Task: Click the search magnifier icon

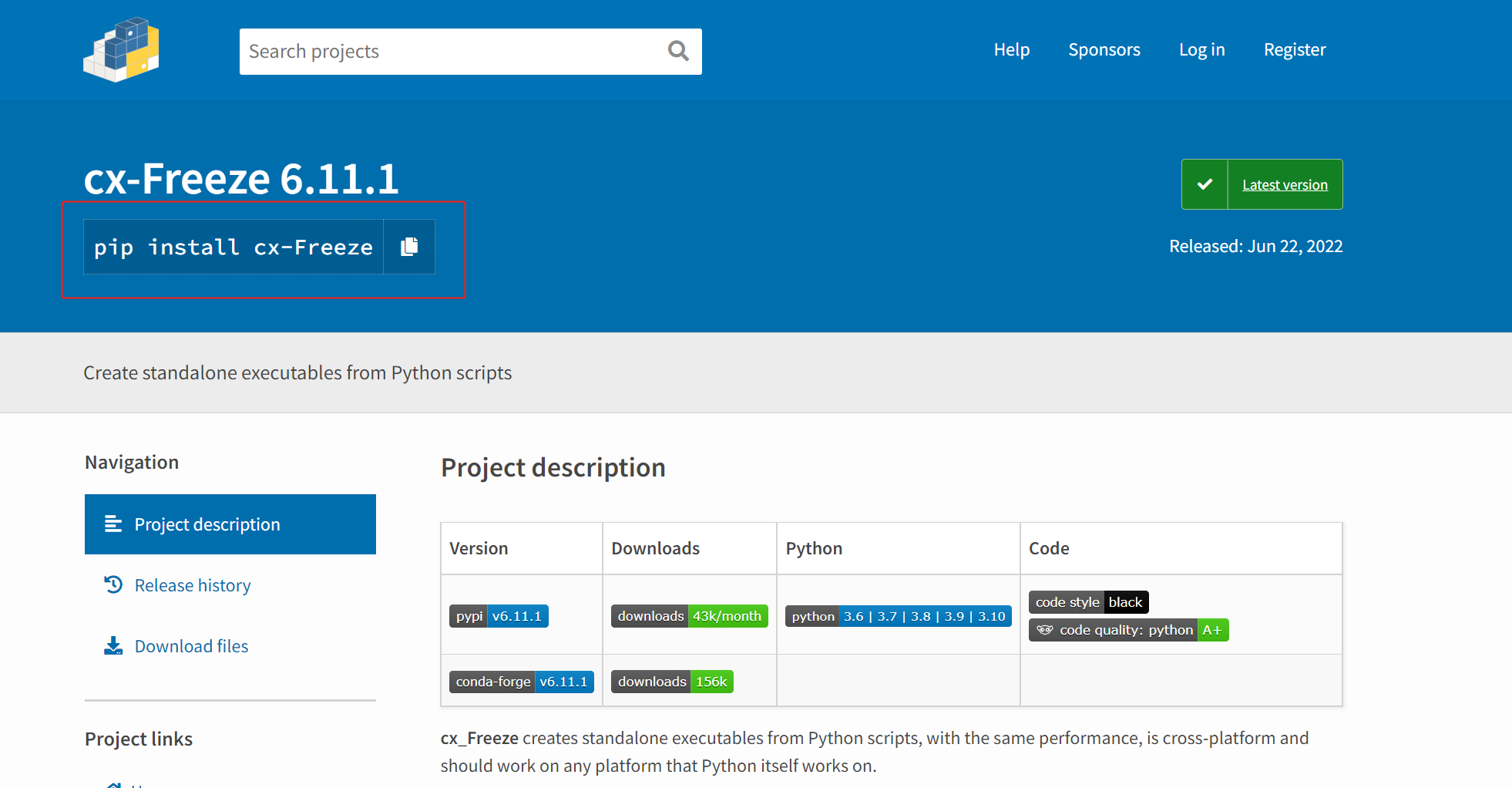Action: click(x=678, y=51)
